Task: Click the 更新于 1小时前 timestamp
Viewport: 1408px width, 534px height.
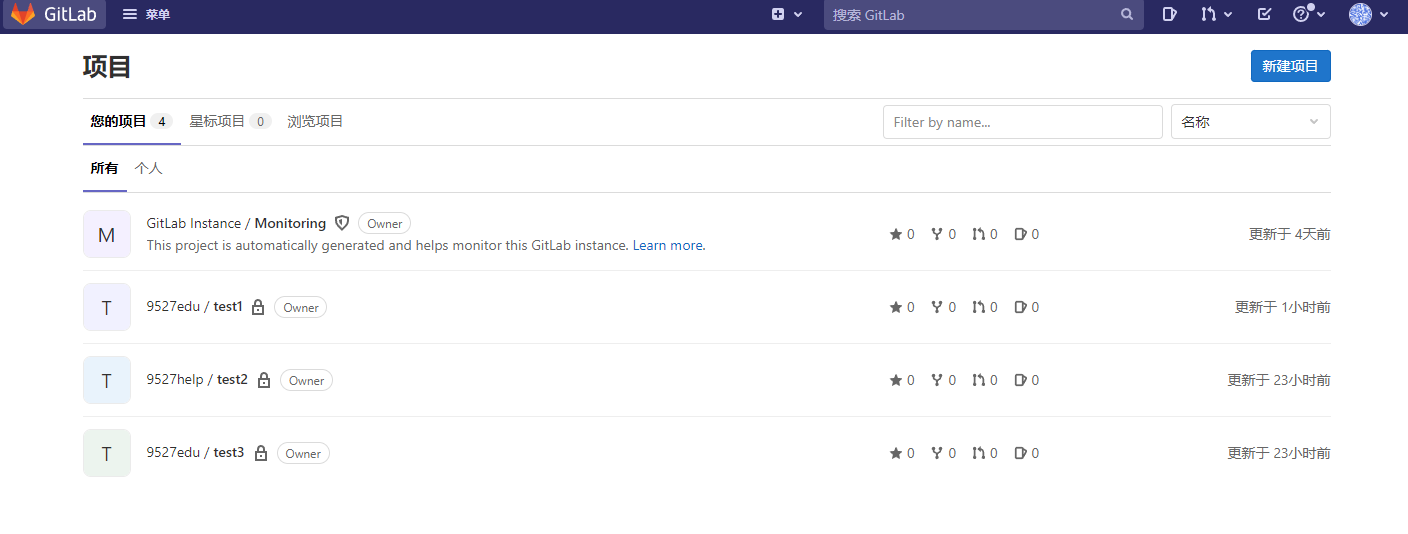Action: coord(1283,307)
